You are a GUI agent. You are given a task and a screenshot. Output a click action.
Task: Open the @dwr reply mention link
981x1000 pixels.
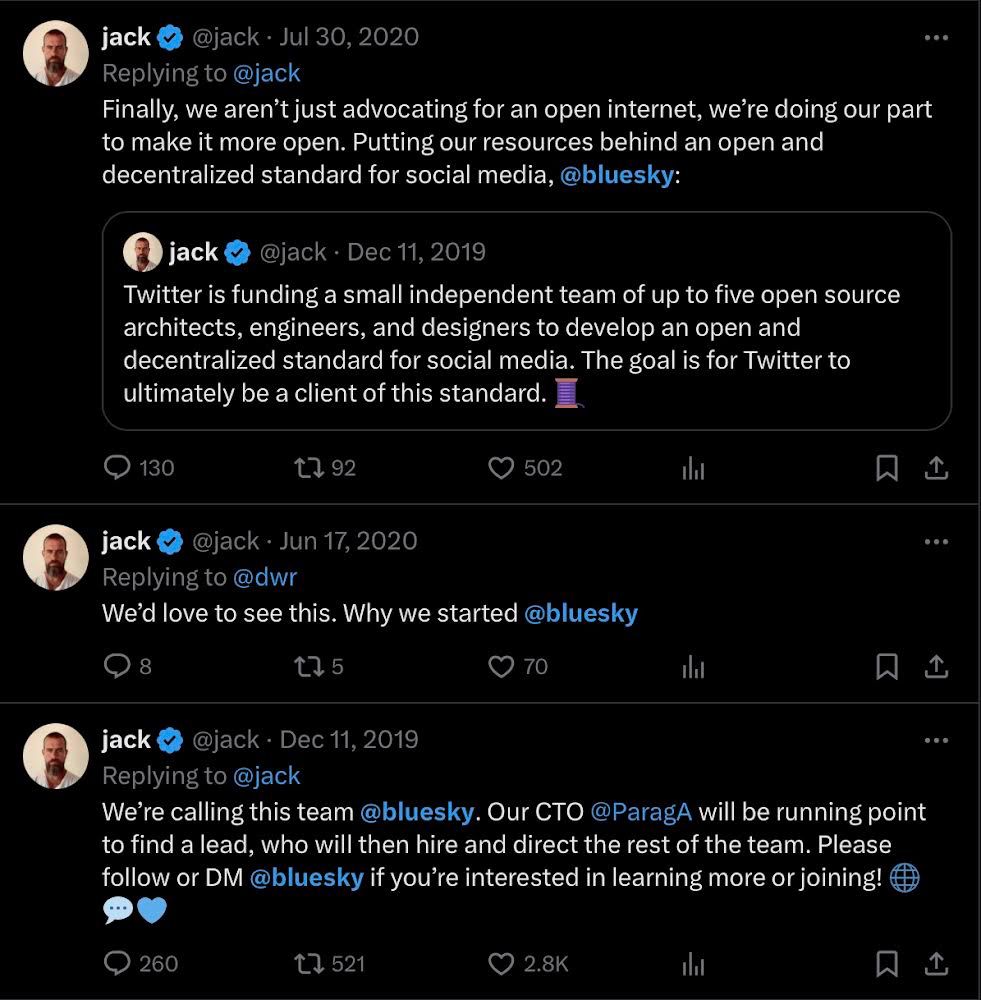click(265, 577)
